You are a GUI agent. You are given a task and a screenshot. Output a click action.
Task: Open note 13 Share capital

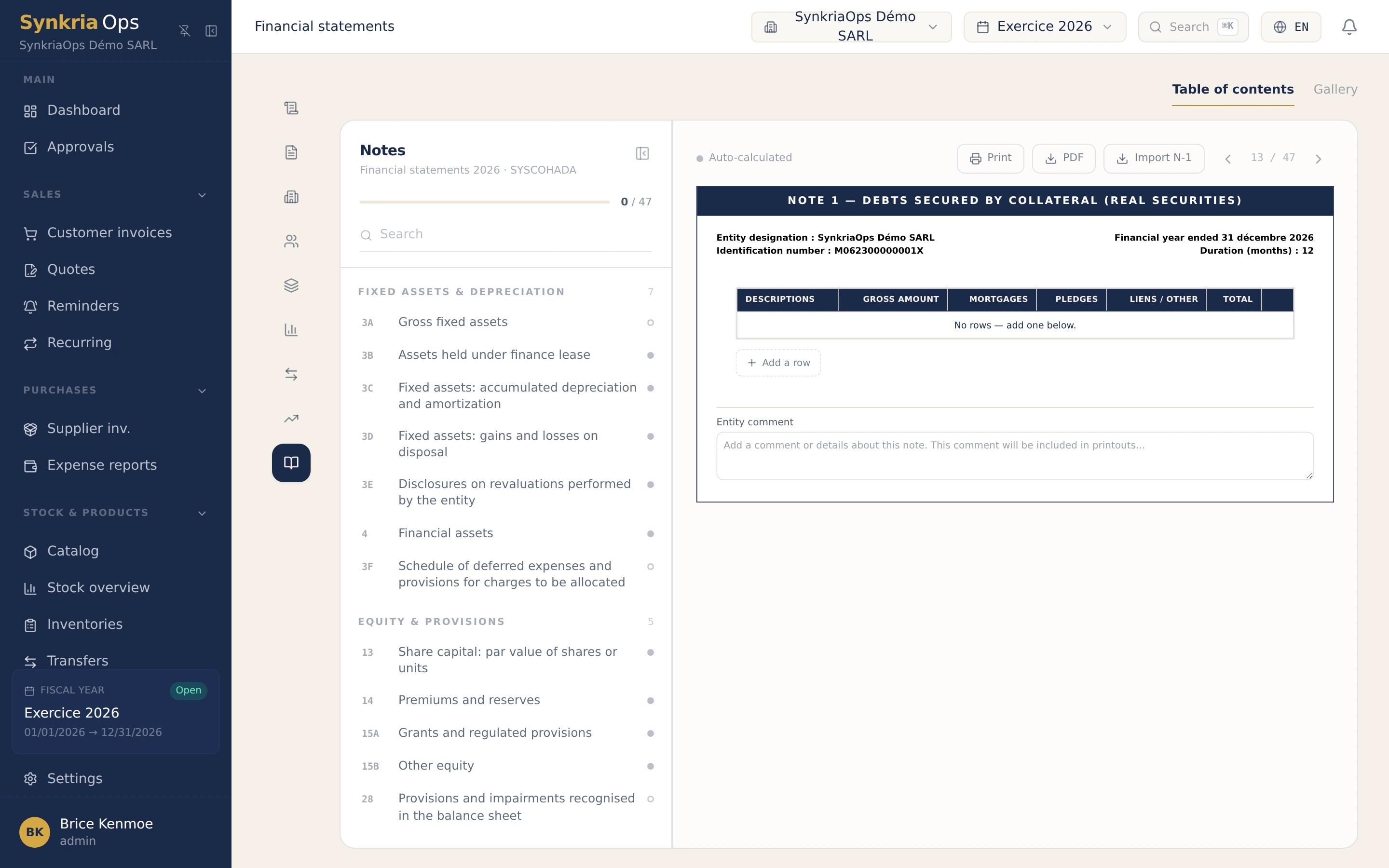tap(505, 660)
